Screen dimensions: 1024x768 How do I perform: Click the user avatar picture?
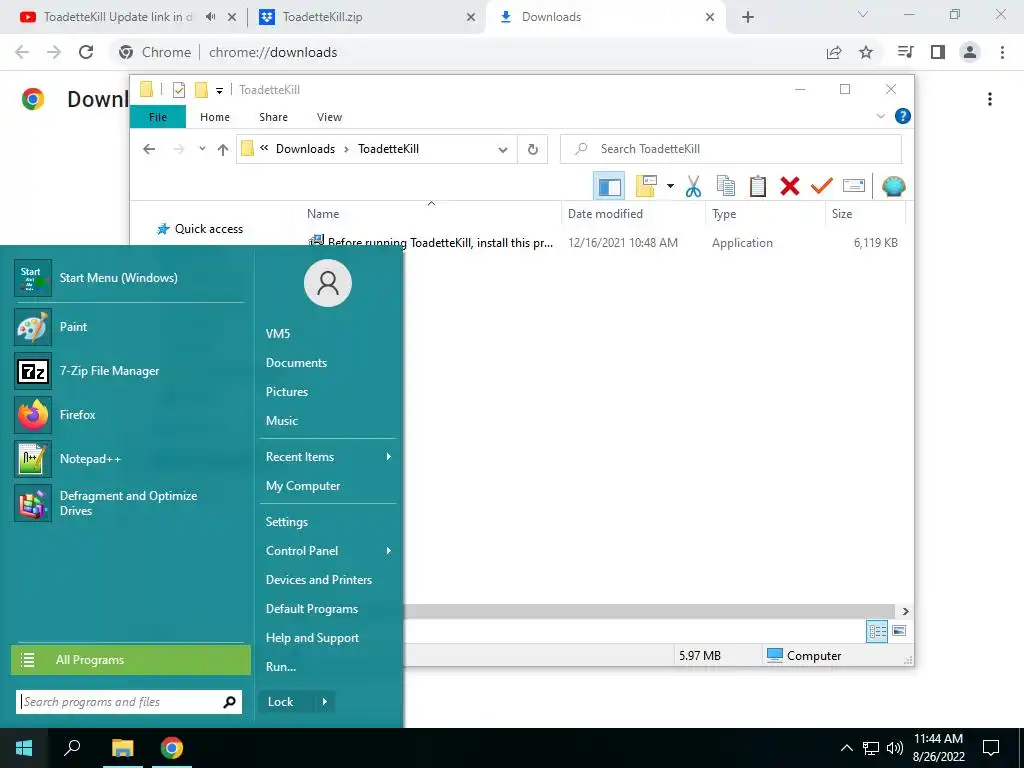[x=328, y=283]
